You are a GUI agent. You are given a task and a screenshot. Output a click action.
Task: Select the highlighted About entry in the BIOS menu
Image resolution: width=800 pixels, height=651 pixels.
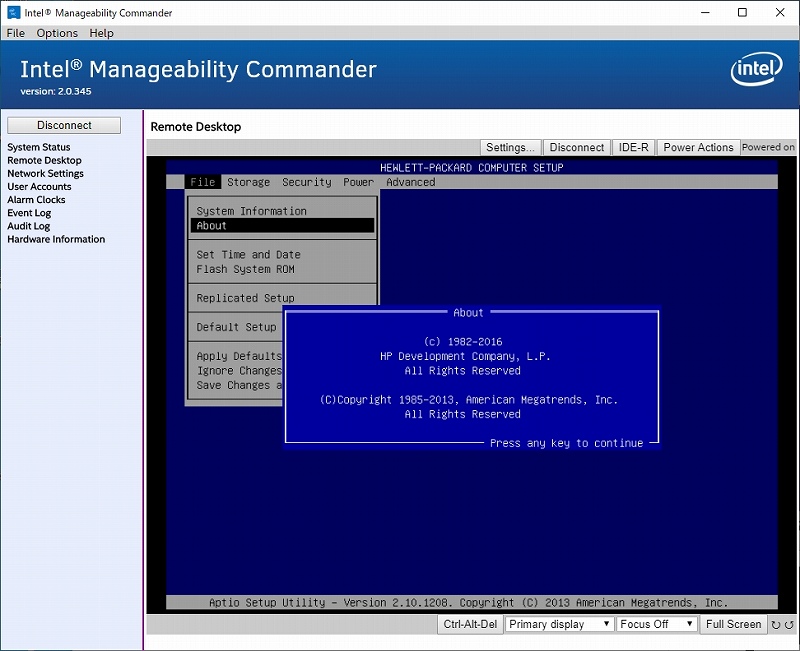click(282, 226)
